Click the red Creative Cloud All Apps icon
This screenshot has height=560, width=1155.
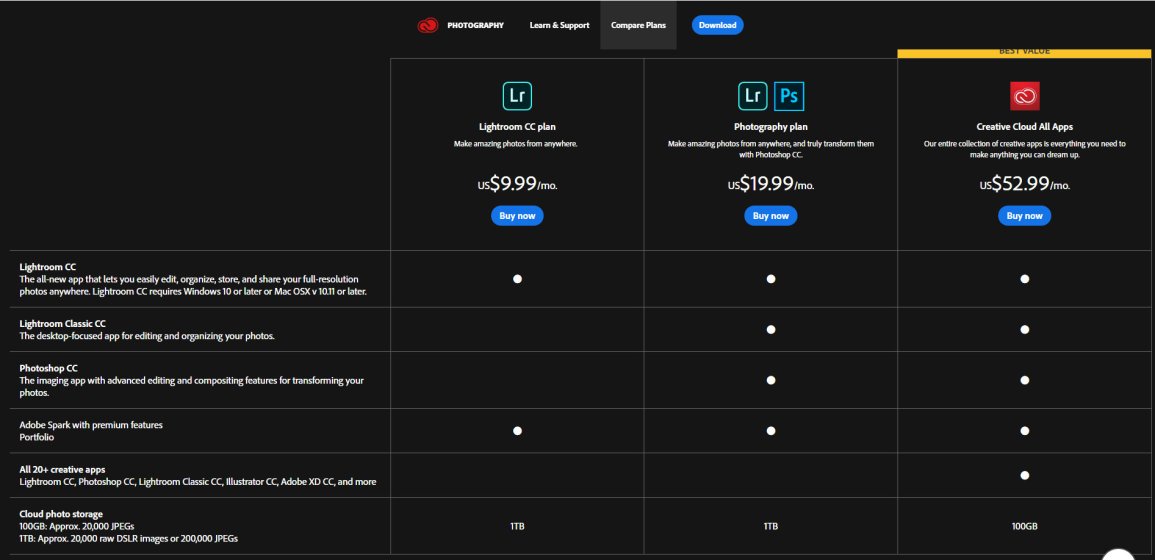1024,96
